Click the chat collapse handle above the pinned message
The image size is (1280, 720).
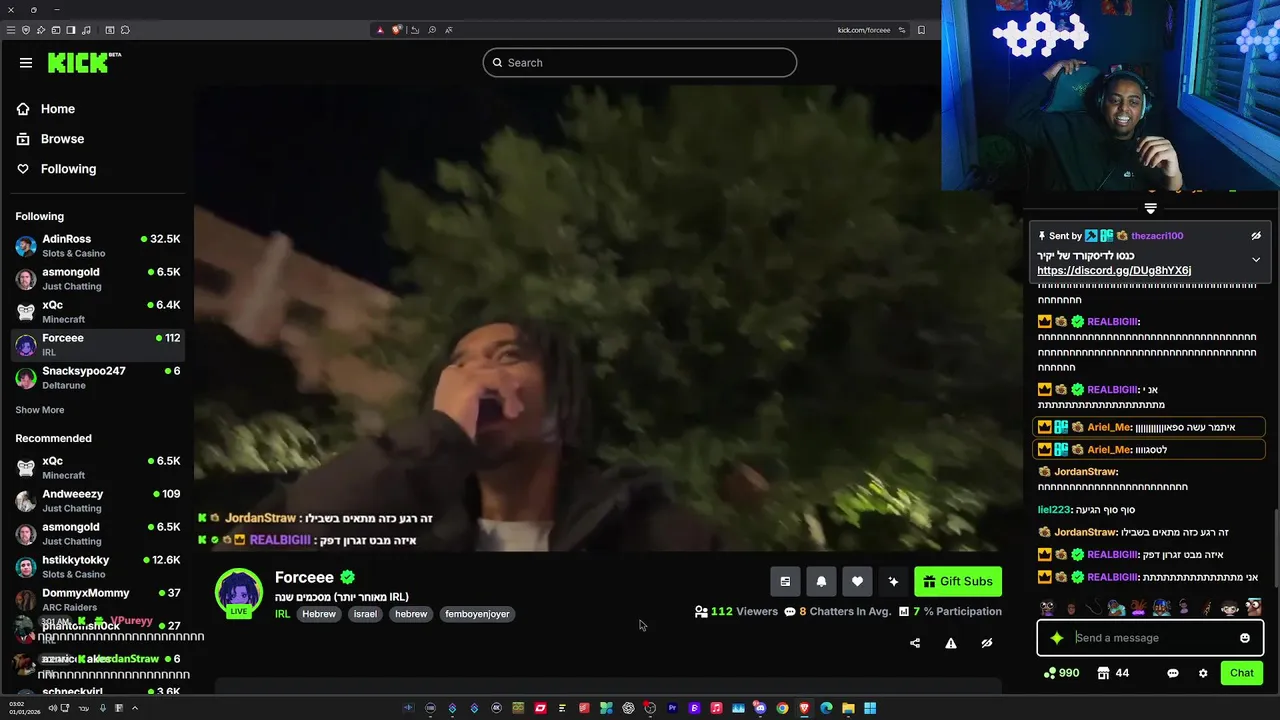1150,208
